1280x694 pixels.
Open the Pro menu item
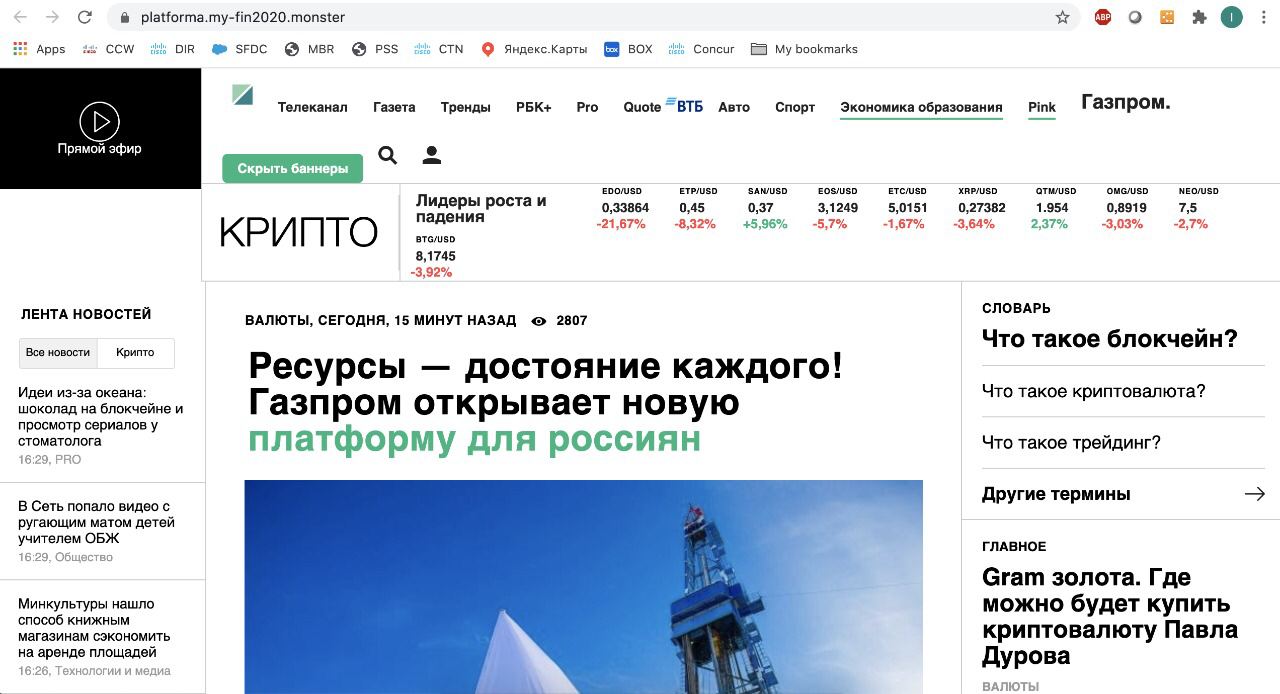tap(587, 107)
